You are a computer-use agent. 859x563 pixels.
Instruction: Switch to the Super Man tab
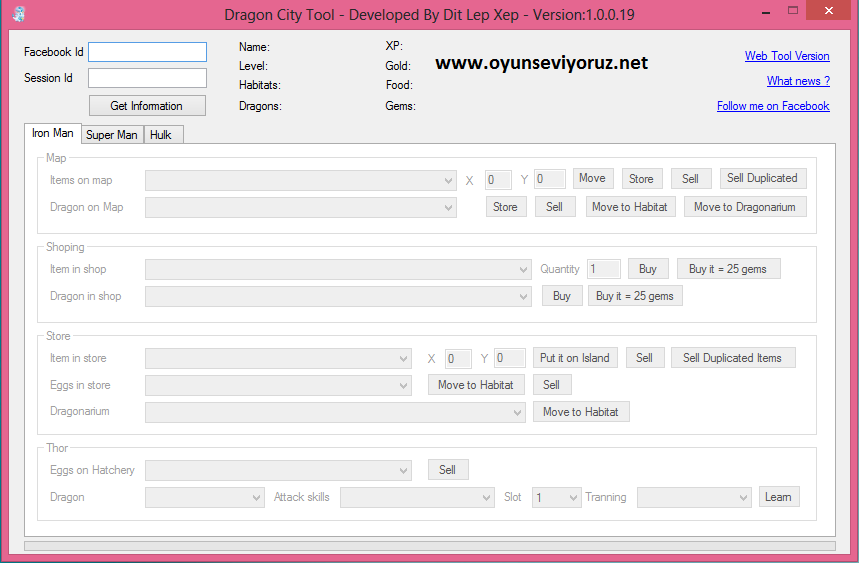pos(112,135)
